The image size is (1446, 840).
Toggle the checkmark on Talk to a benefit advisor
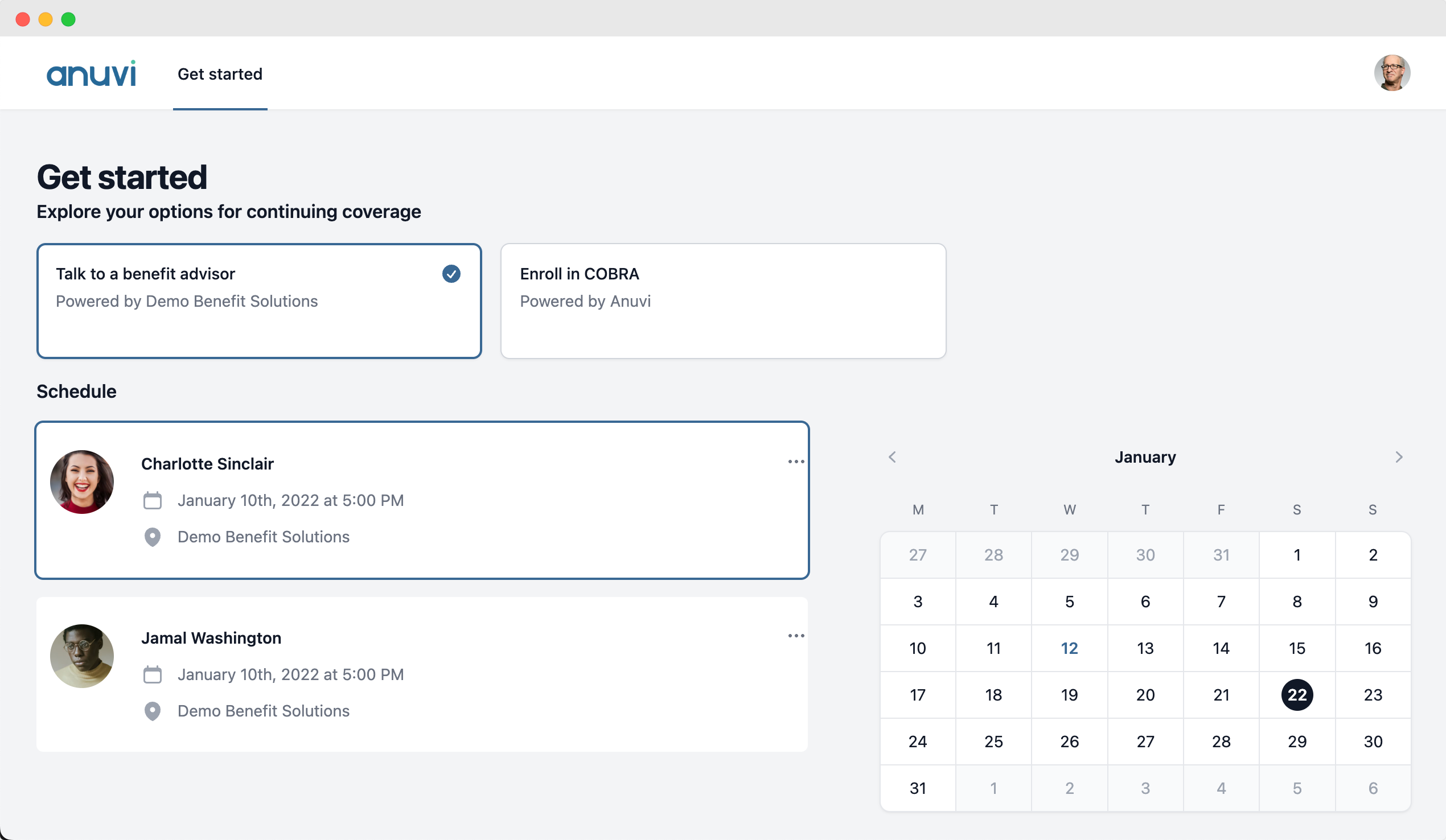click(451, 274)
